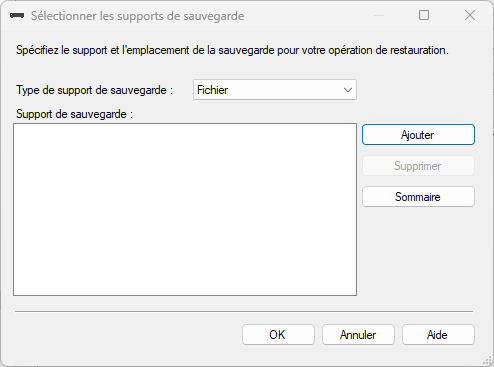Close the Sélectionner les supports dialog
Image resolution: width=494 pixels, height=367 pixels.
(x=470, y=15)
